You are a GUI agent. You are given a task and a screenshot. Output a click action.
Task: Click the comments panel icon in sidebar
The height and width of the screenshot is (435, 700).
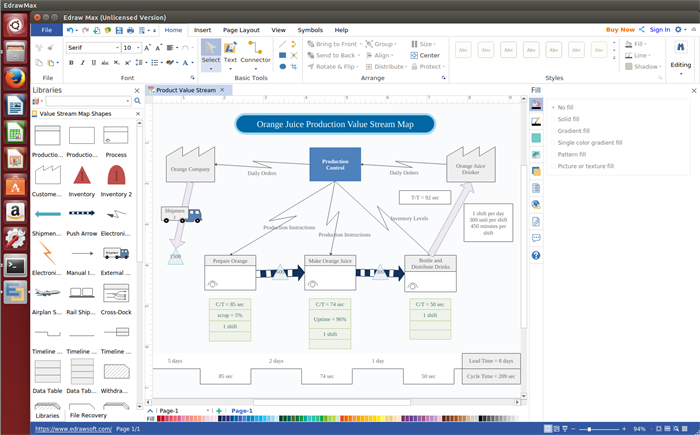click(x=537, y=238)
